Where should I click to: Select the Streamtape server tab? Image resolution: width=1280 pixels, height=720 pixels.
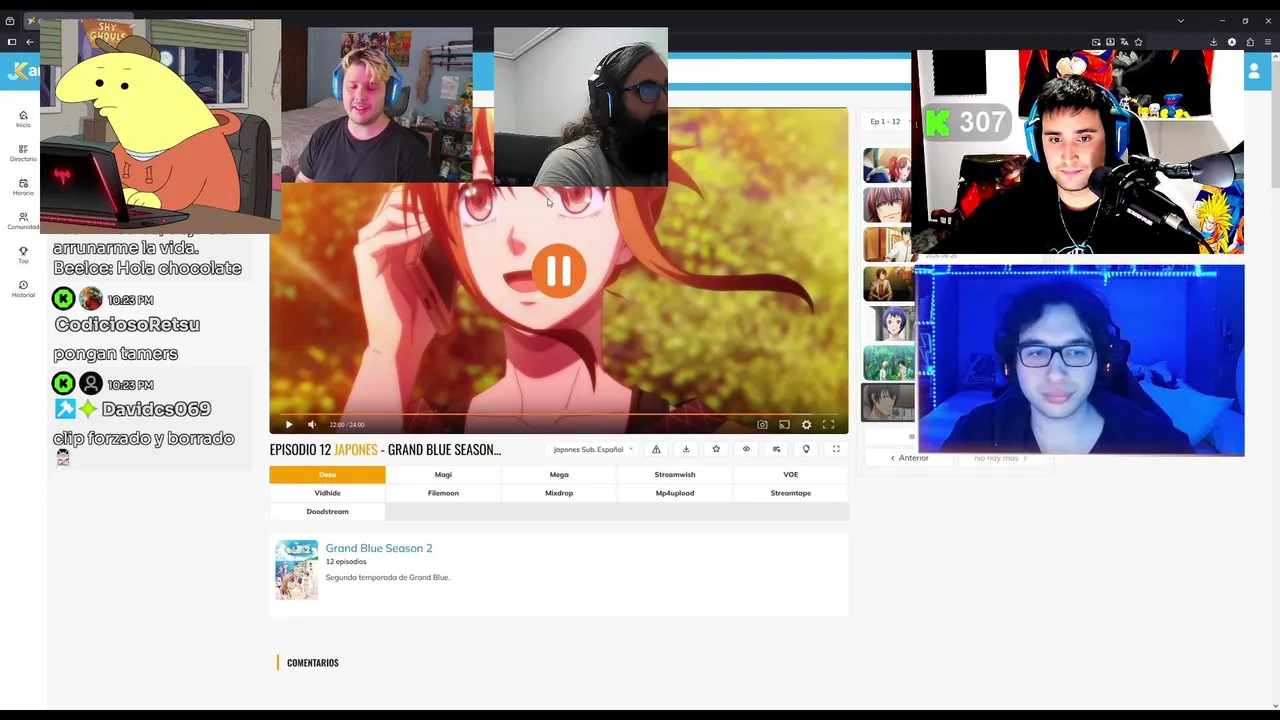click(791, 493)
